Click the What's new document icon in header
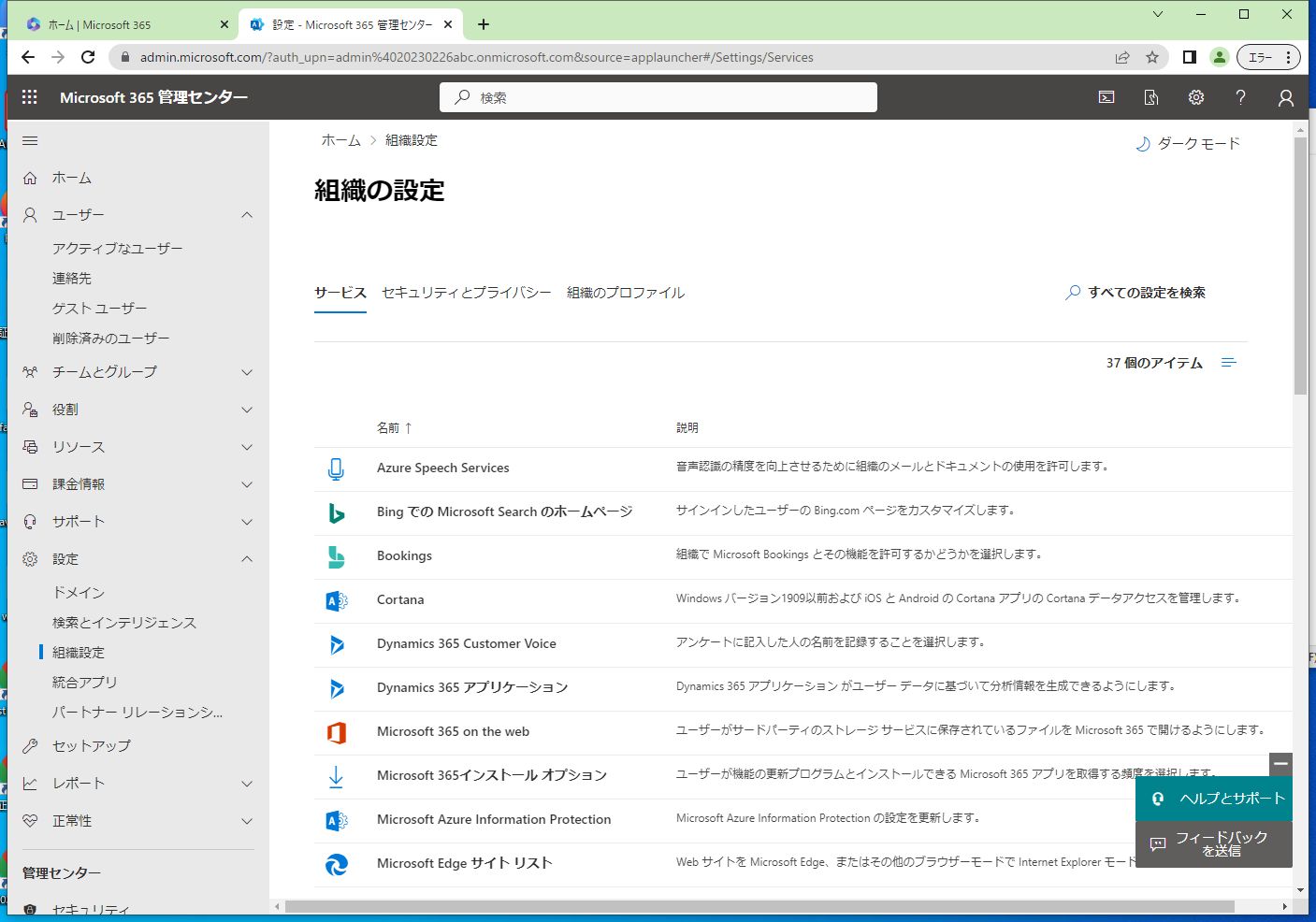The image size is (1316, 922). pyautogui.click(x=1151, y=97)
